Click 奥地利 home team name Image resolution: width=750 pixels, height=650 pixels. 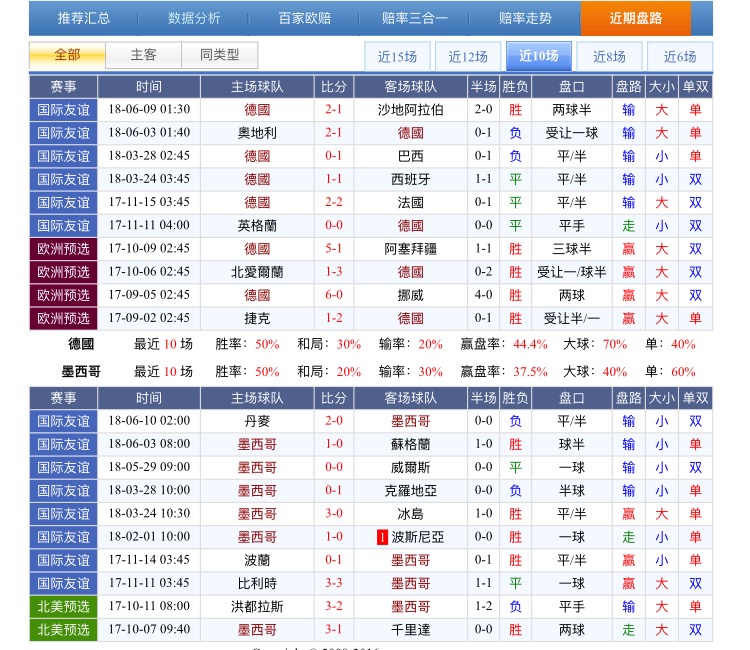pos(257,133)
